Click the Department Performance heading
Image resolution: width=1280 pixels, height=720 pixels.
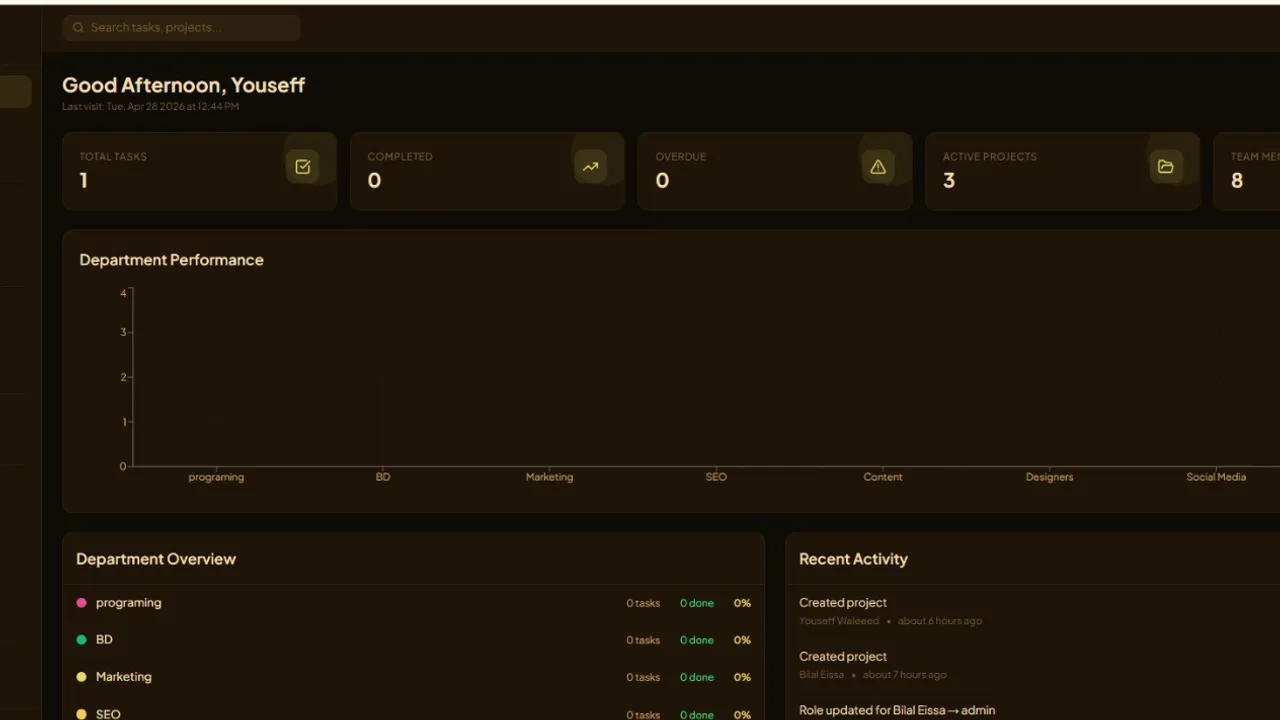coord(171,260)
